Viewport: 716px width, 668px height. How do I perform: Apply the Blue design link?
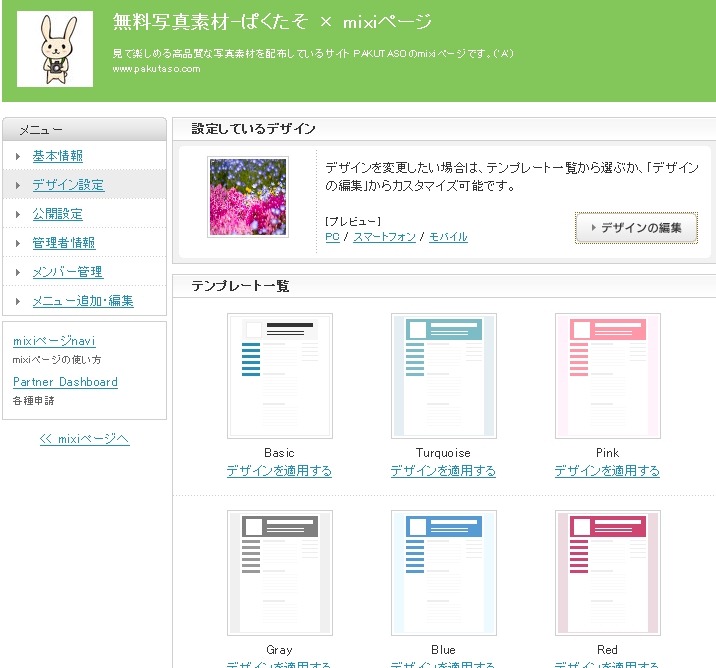tap(443, 664)
